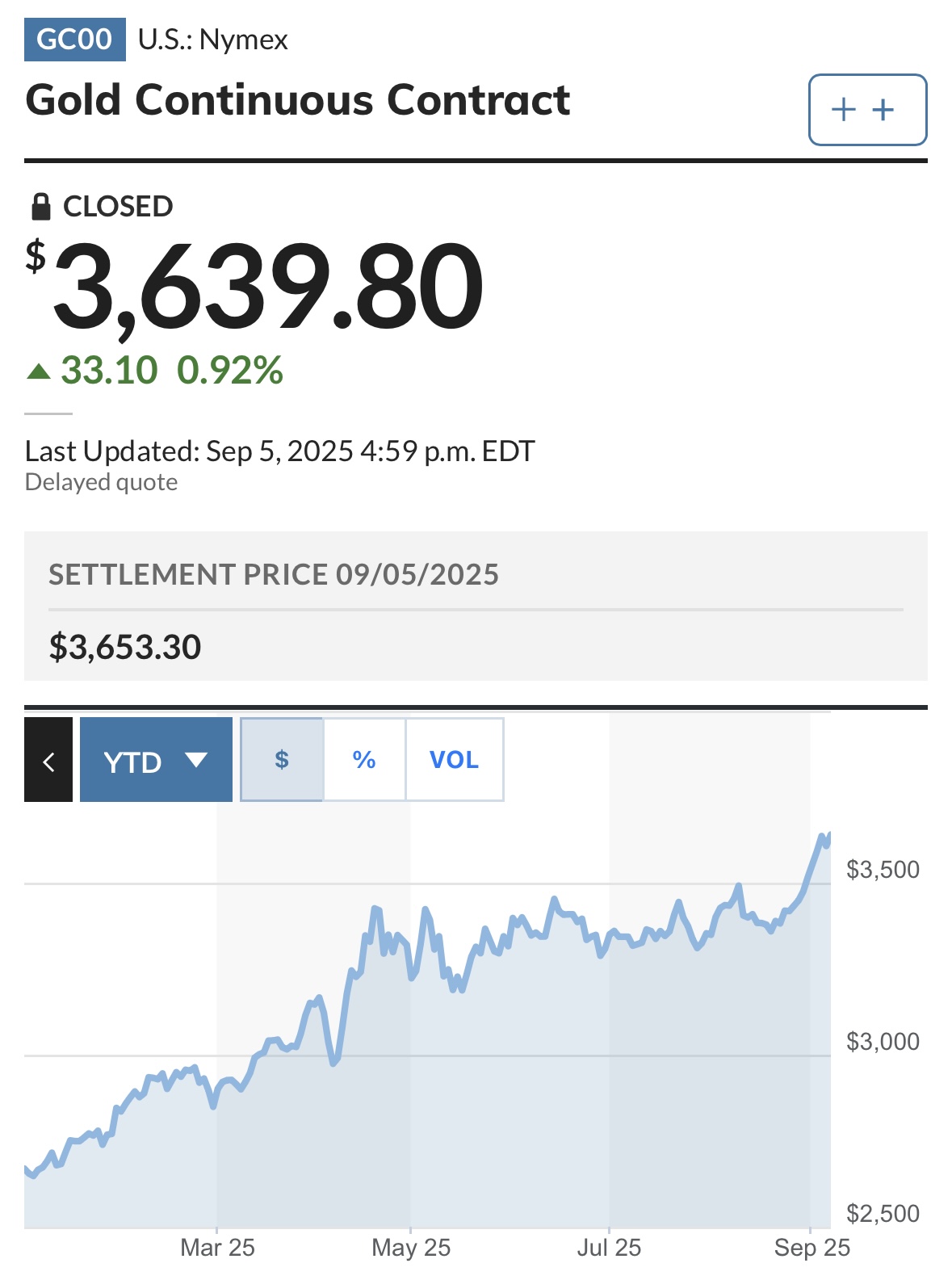Screen dimensions: 952x1280
Task: Click the lock icon beside CLOSED
Action: point(40,207)
